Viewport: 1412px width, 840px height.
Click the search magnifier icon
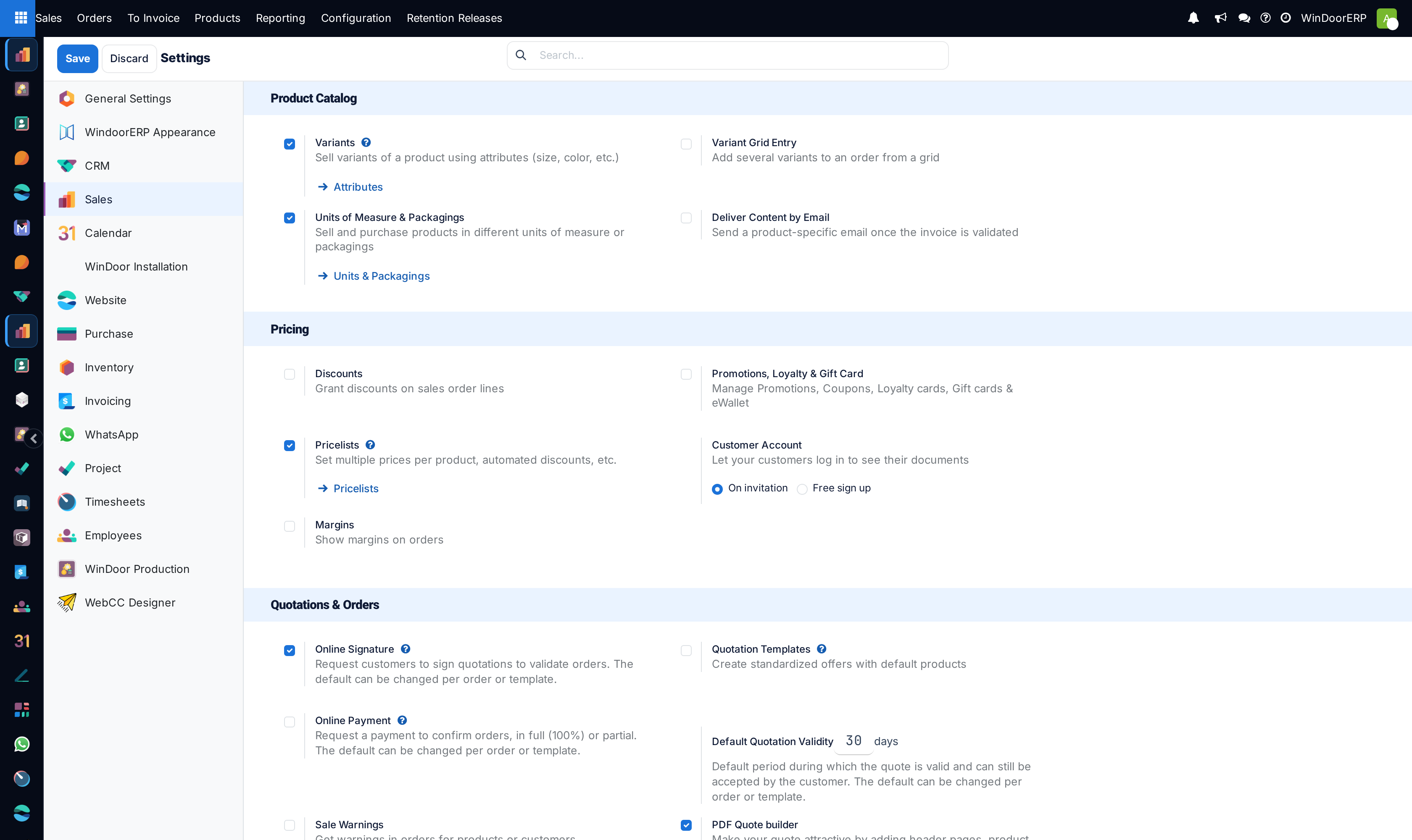tap(521, 55)
